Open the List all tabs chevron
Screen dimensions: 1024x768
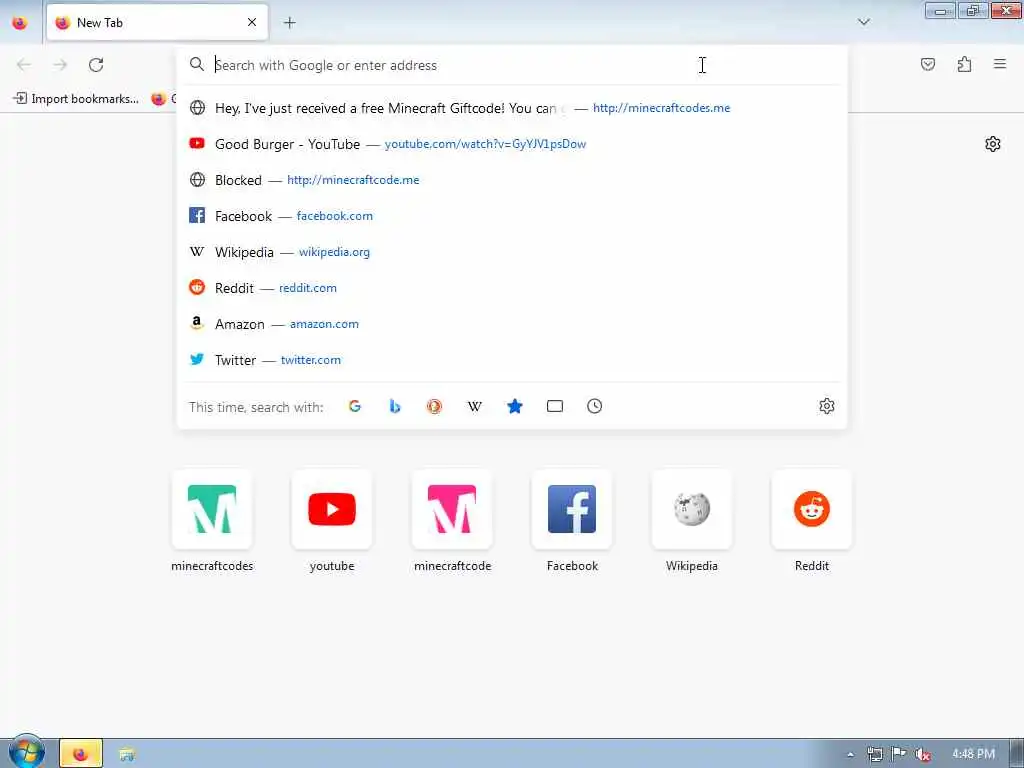(x=863, y=22)
